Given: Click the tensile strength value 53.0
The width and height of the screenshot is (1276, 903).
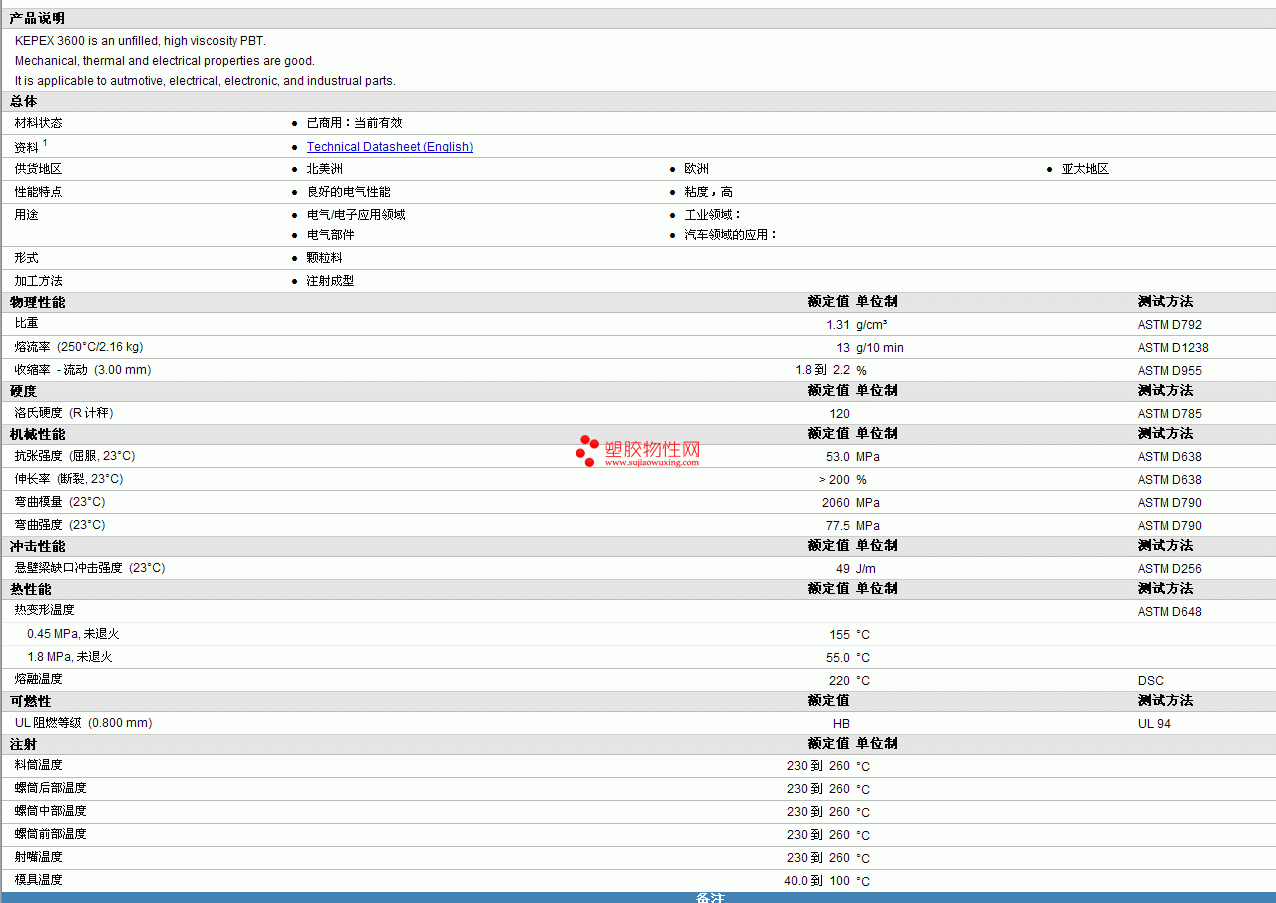Looking at the screenshot, I should (838, 457).
